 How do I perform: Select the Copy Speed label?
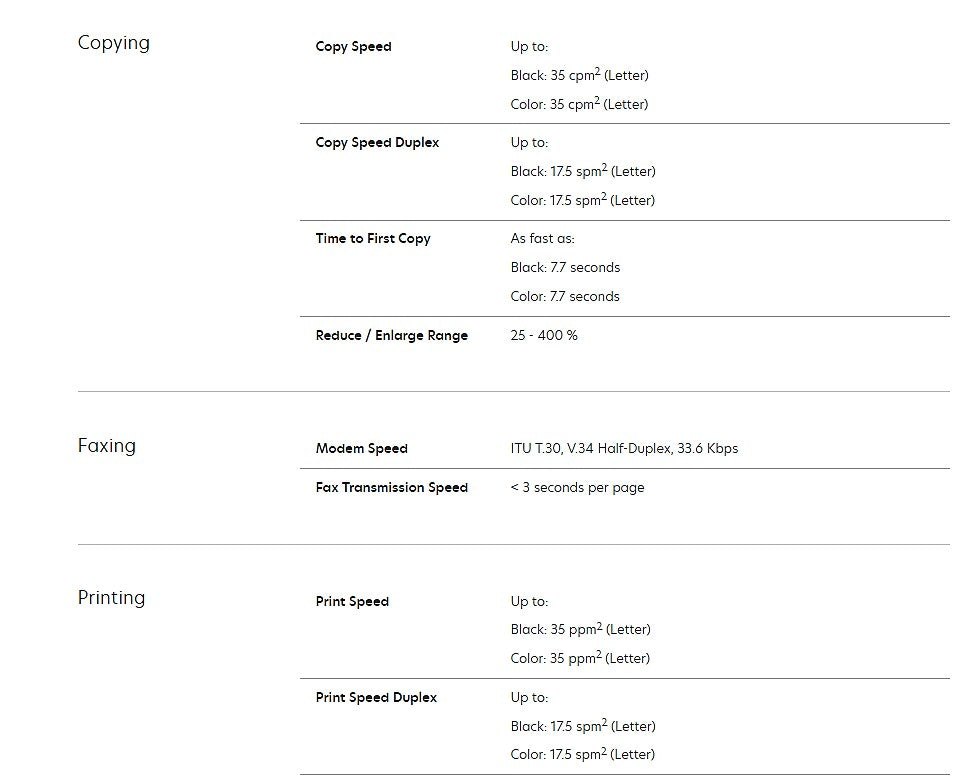coord(353,47)
